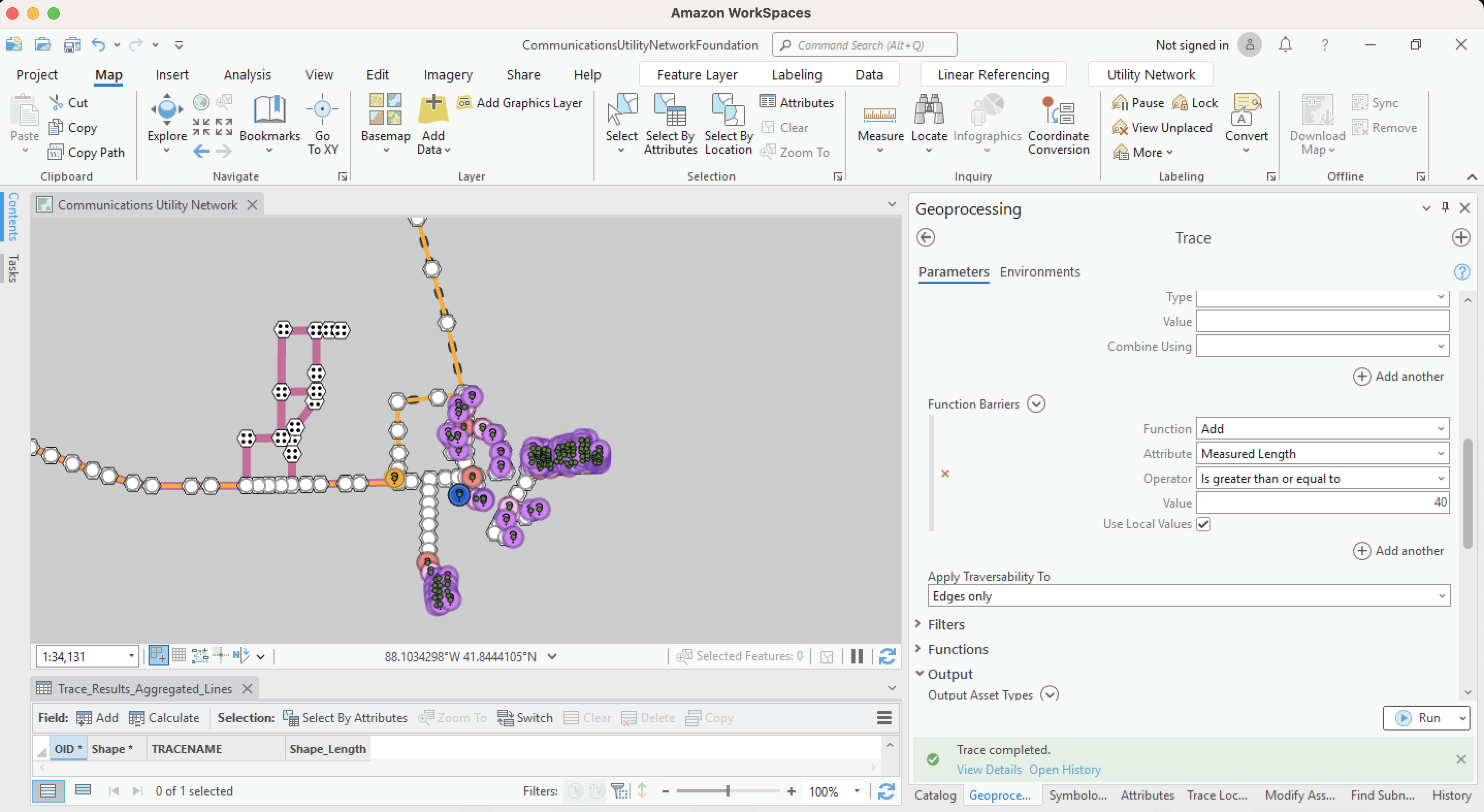The width and height of the screenshot is (1484, 812).
Task: Save the project
Action: (x=71, y=45)
